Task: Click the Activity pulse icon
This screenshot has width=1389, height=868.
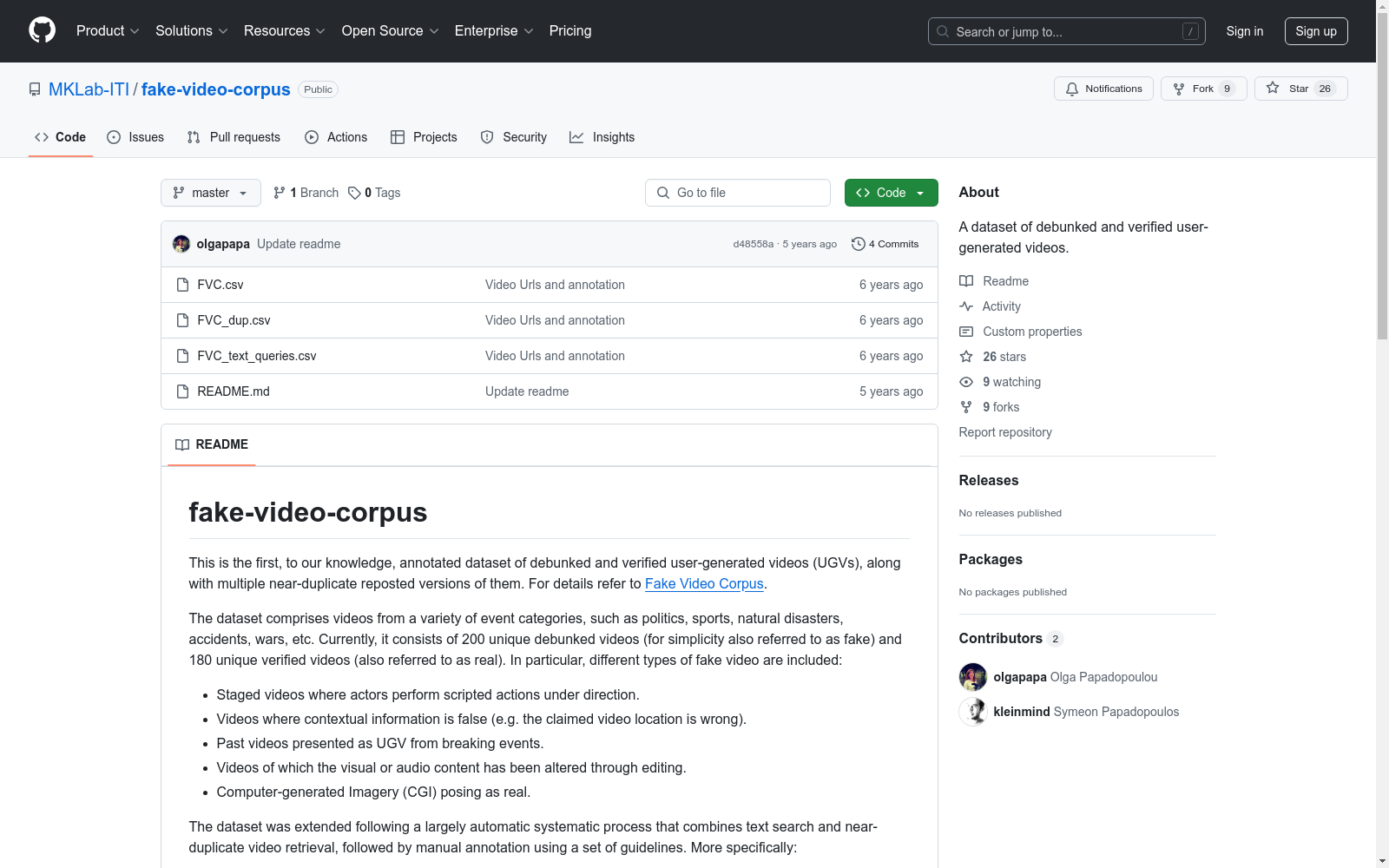Action: (966, 306)
